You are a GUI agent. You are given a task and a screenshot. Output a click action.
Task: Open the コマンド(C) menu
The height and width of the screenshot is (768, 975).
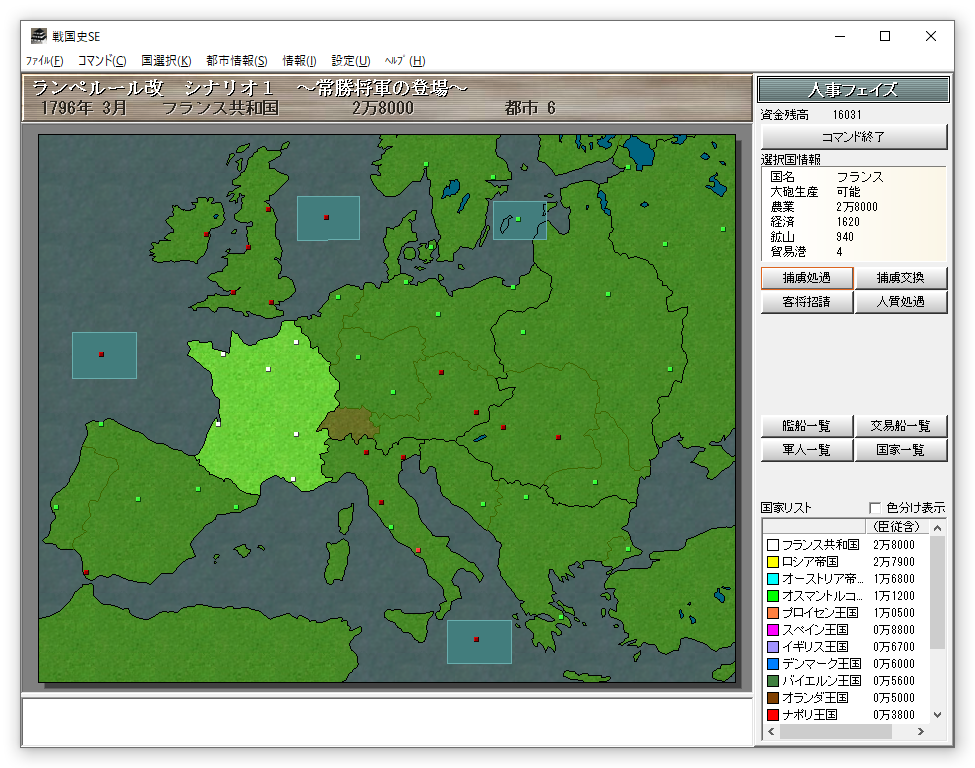pyautogui.click(x=102, y=61)
